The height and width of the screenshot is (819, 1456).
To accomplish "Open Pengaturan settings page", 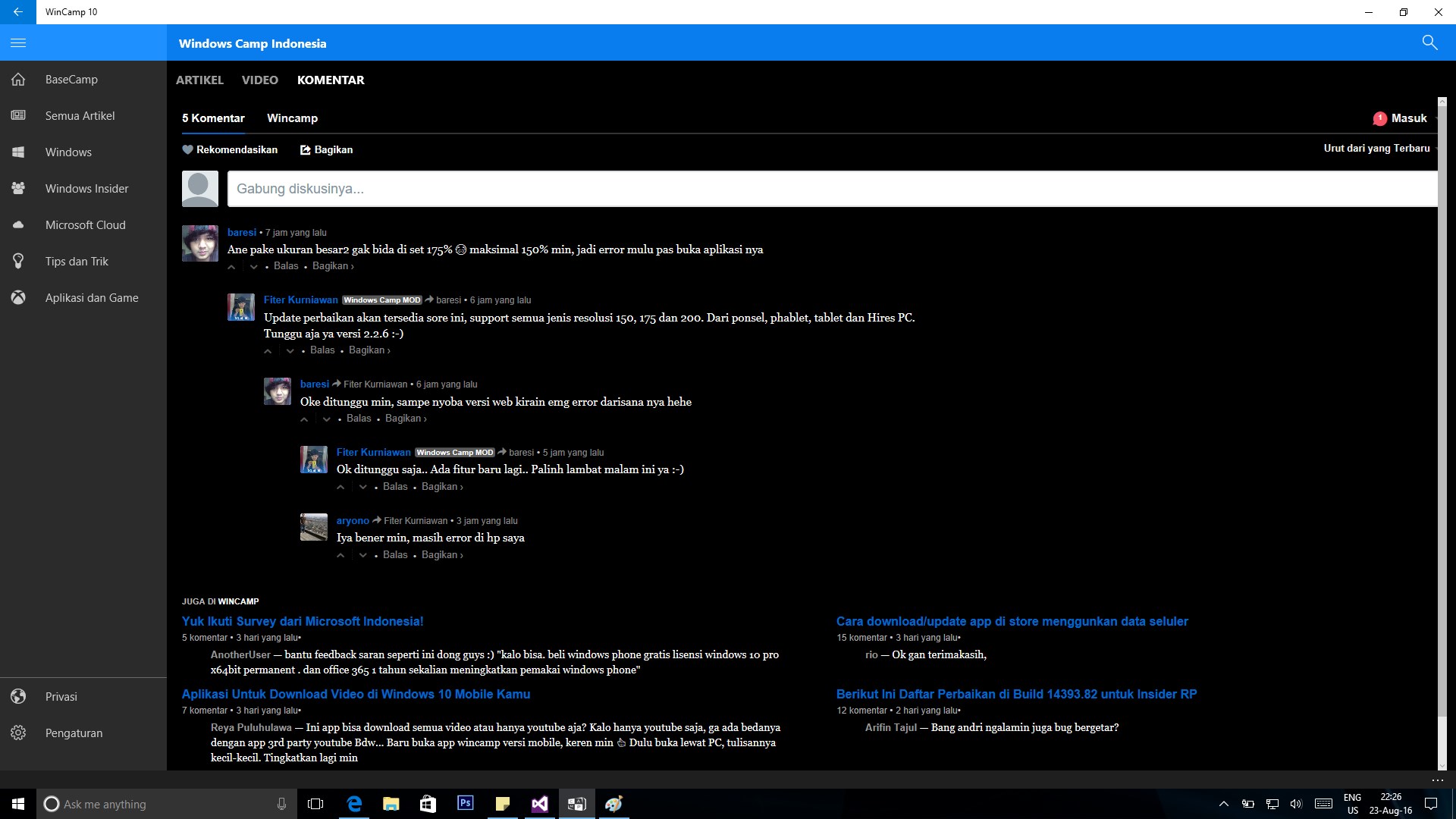I will click(x=83, y=733).
